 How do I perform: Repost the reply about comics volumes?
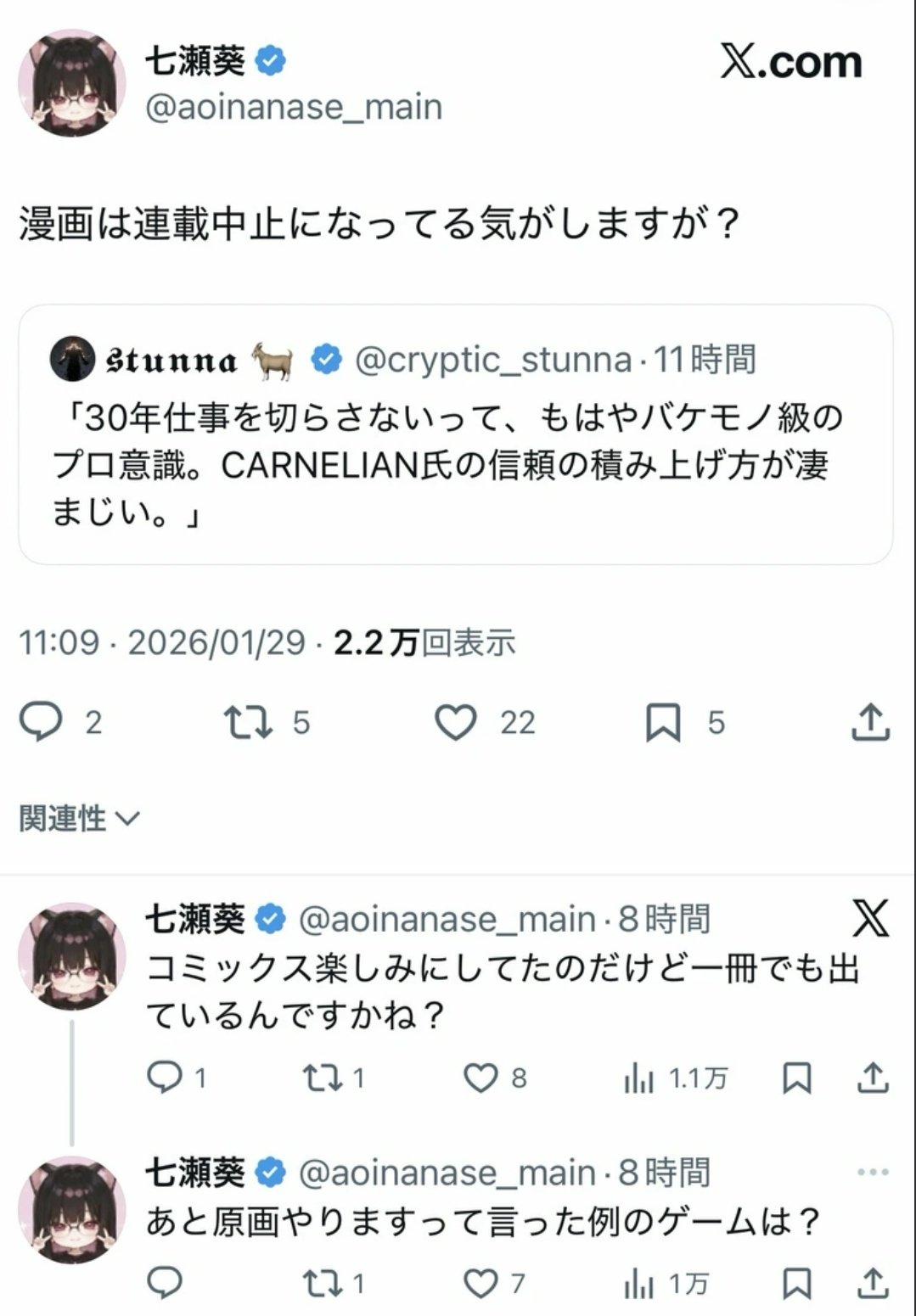coord(321,1078)
